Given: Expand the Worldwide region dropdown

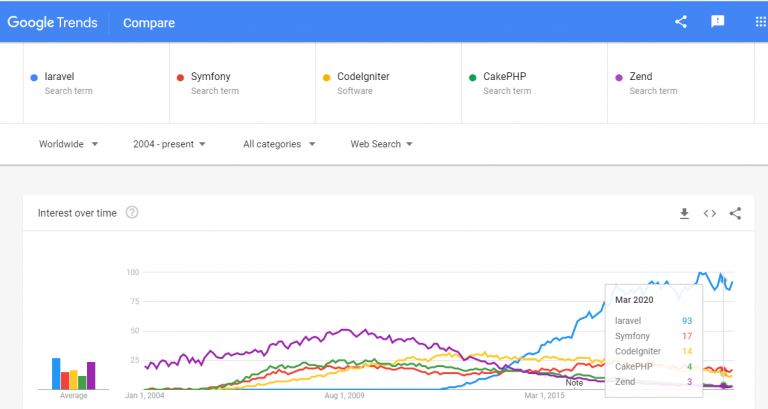Looking at the screenshot, I should tap(68, 144).
